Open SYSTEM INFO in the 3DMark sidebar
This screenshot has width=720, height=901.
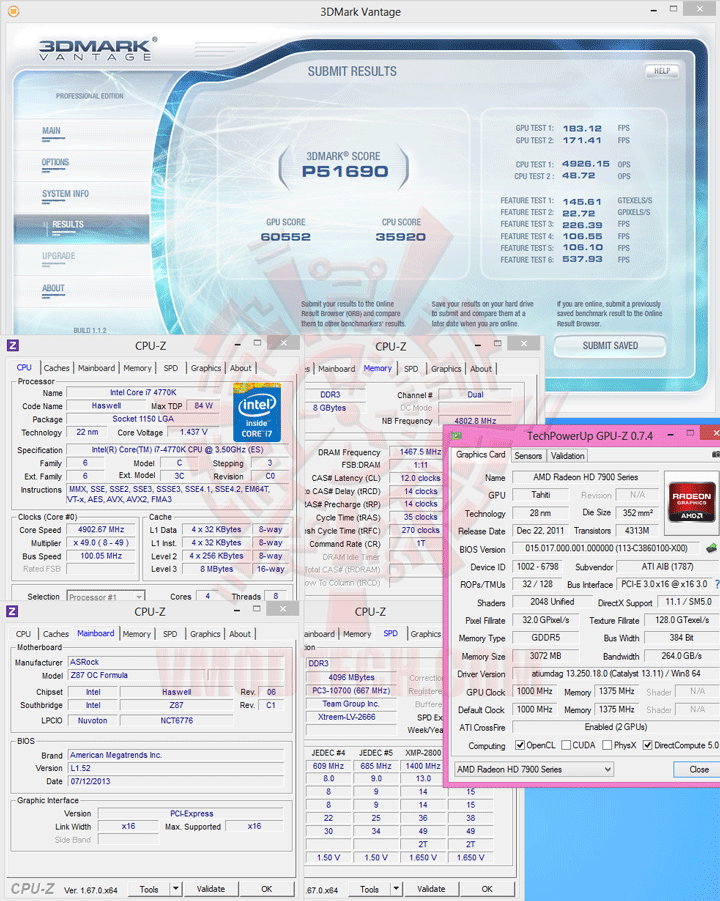click(x=65, y=194)
